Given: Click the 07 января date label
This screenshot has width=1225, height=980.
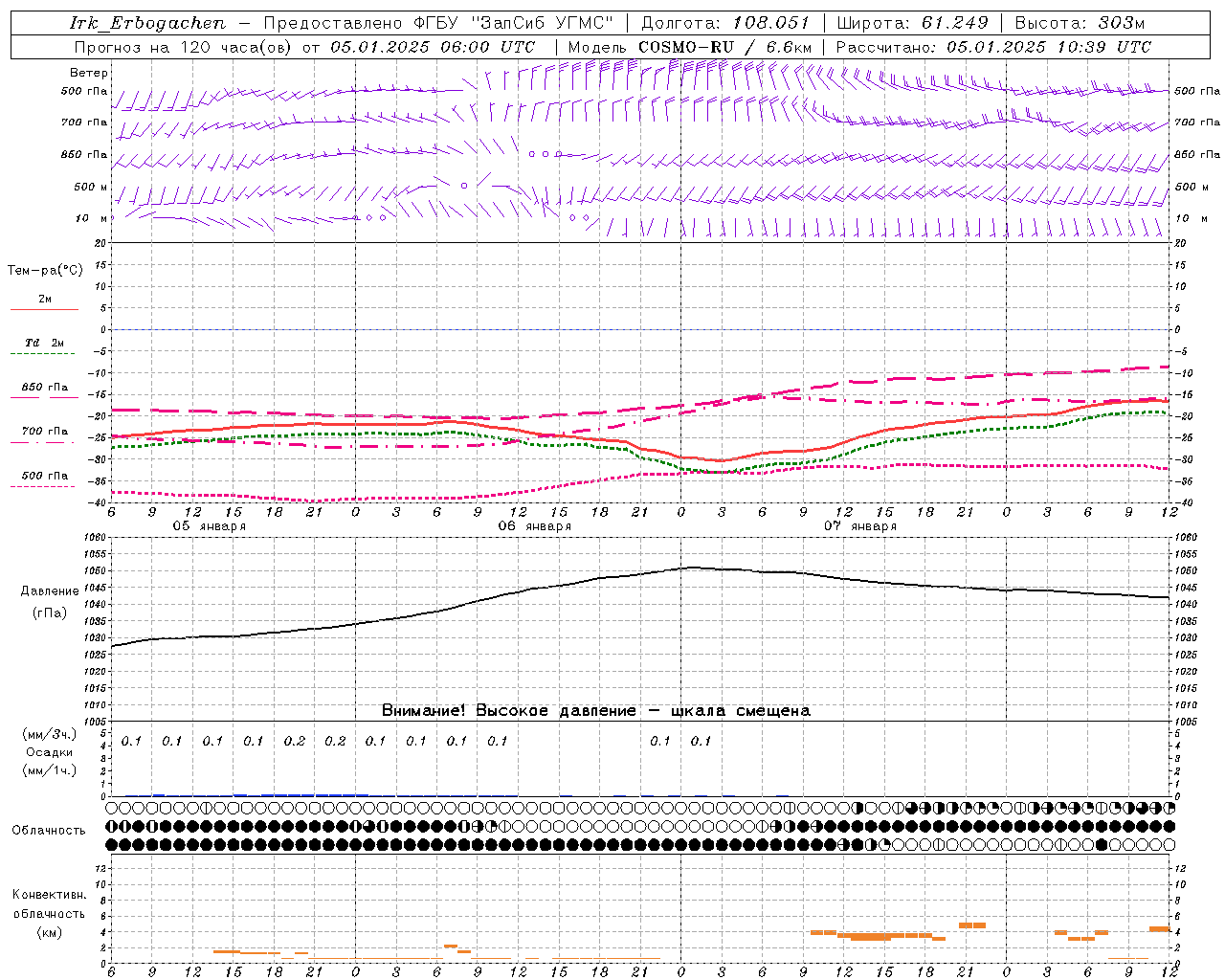Looking at the screenshot, I should point(860,526).
